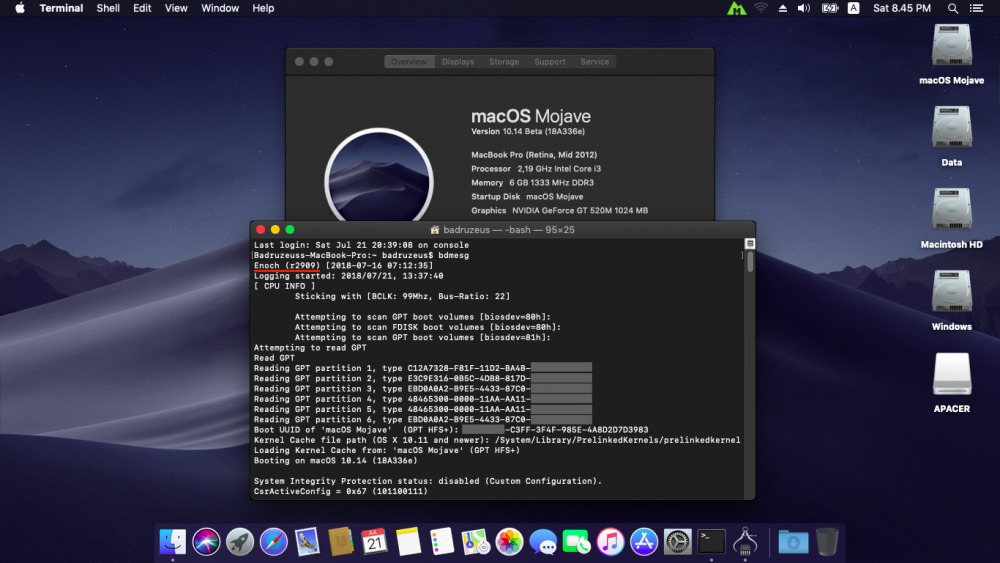This screenshot has width=1000, height=563.
Task: Open Contacts from the Dock
Action: click(341, 542)
